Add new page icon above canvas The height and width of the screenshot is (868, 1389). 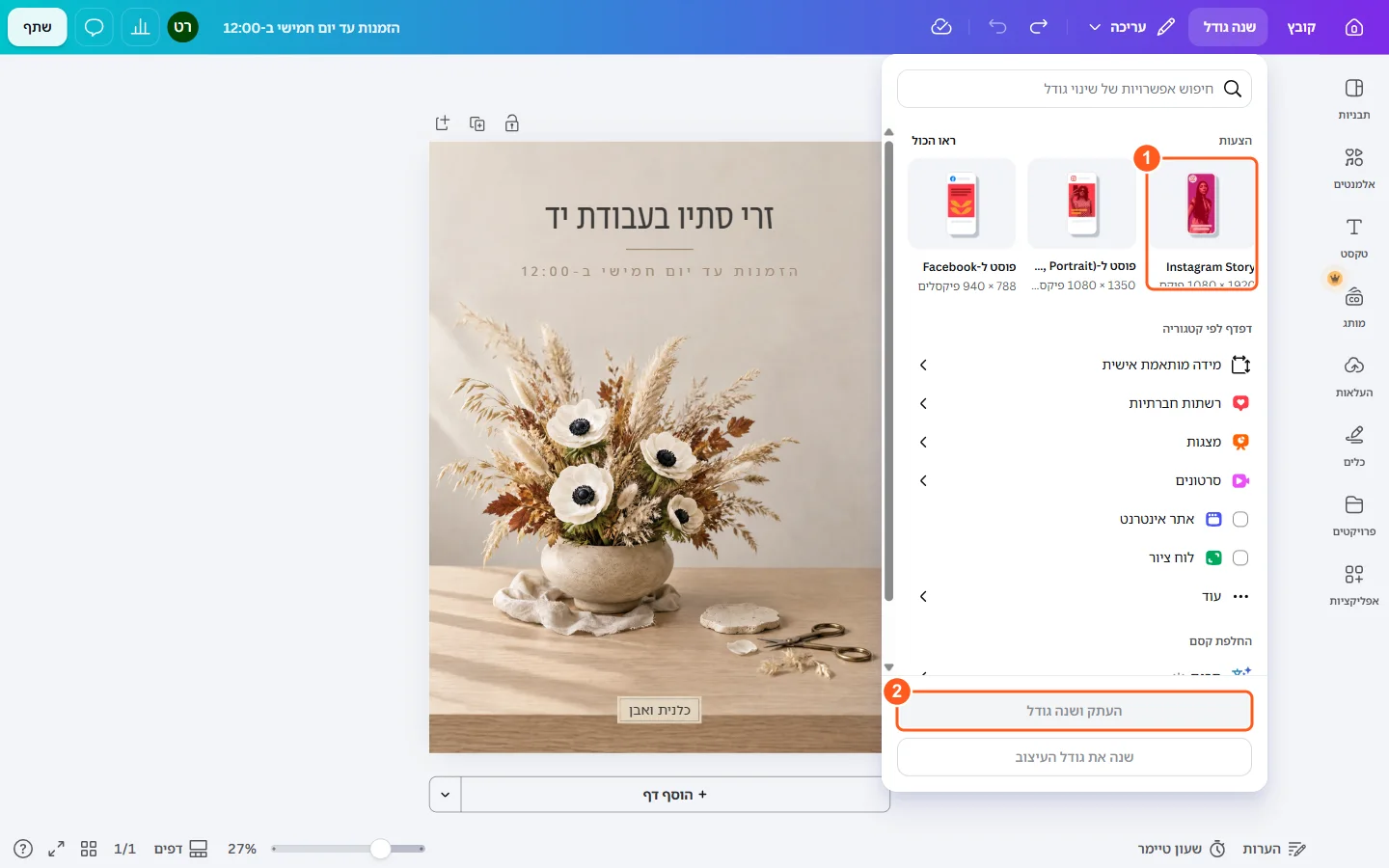tap(443, 123)
